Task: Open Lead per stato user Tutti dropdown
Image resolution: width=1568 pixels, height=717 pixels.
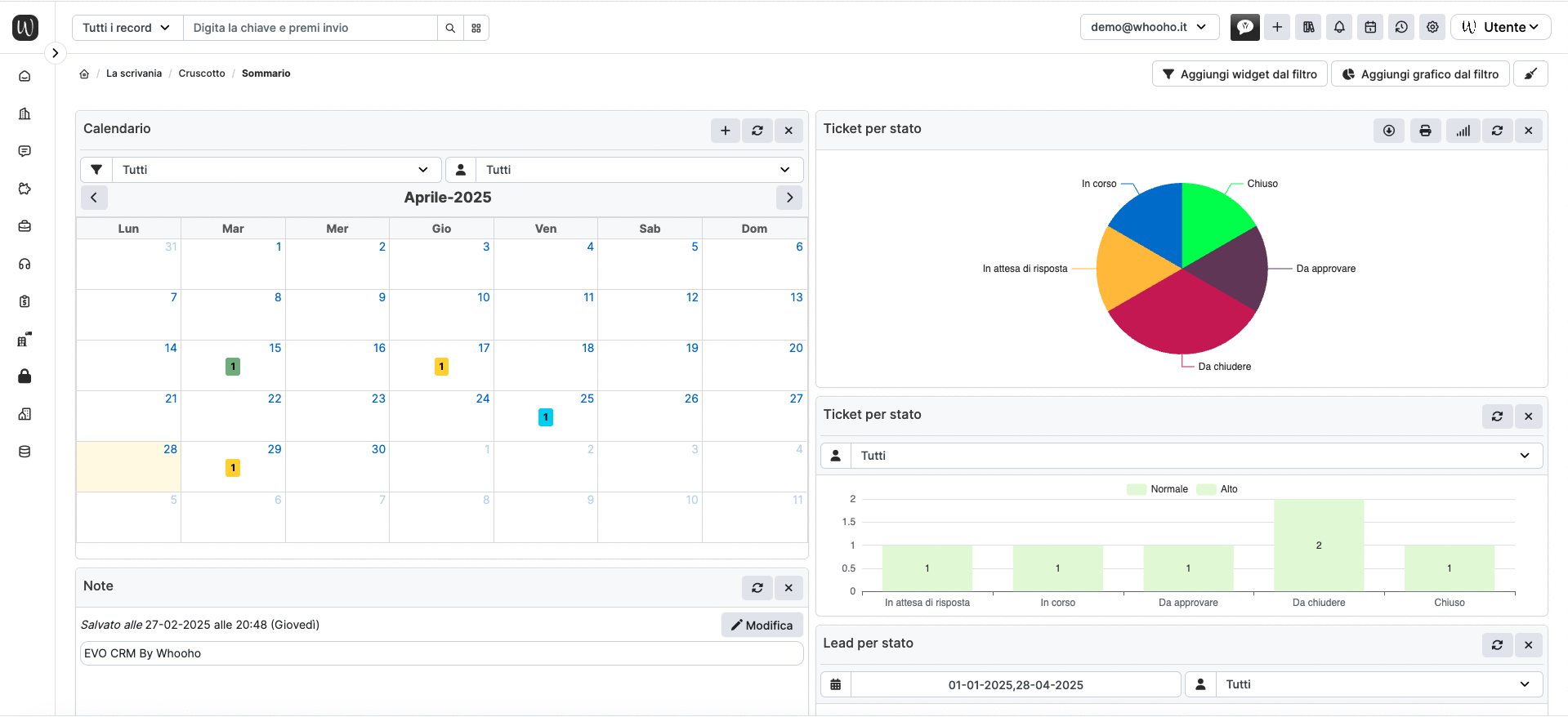Action: tap(1379, 684)
